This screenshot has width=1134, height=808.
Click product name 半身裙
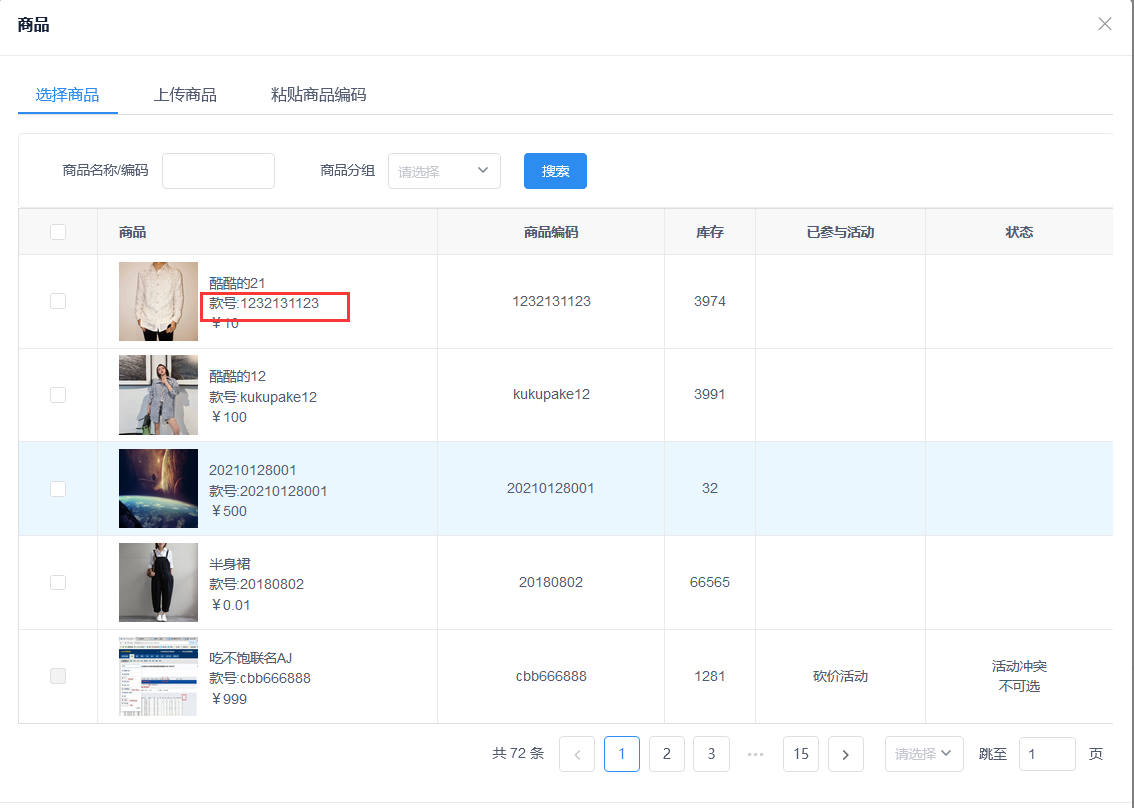tap(230, 564)
